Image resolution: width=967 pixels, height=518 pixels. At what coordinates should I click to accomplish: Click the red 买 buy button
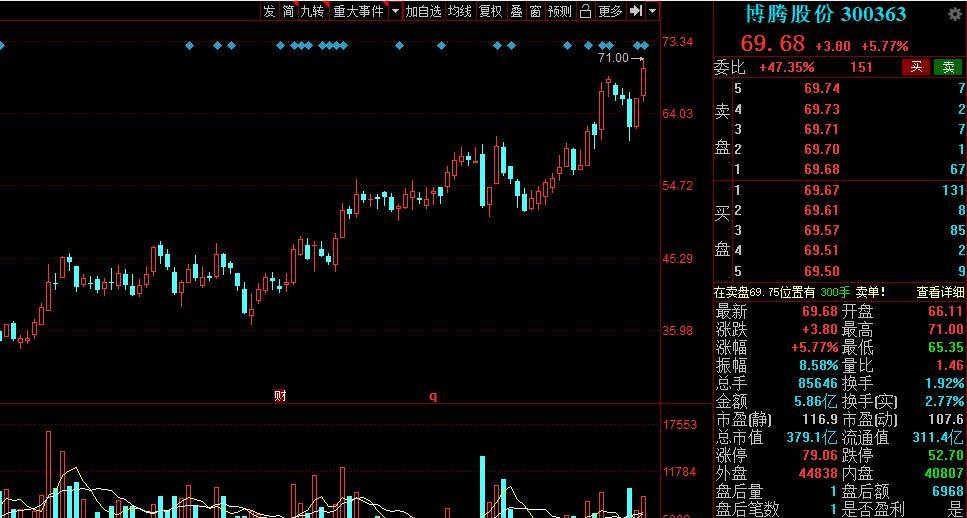pos(915,67)
